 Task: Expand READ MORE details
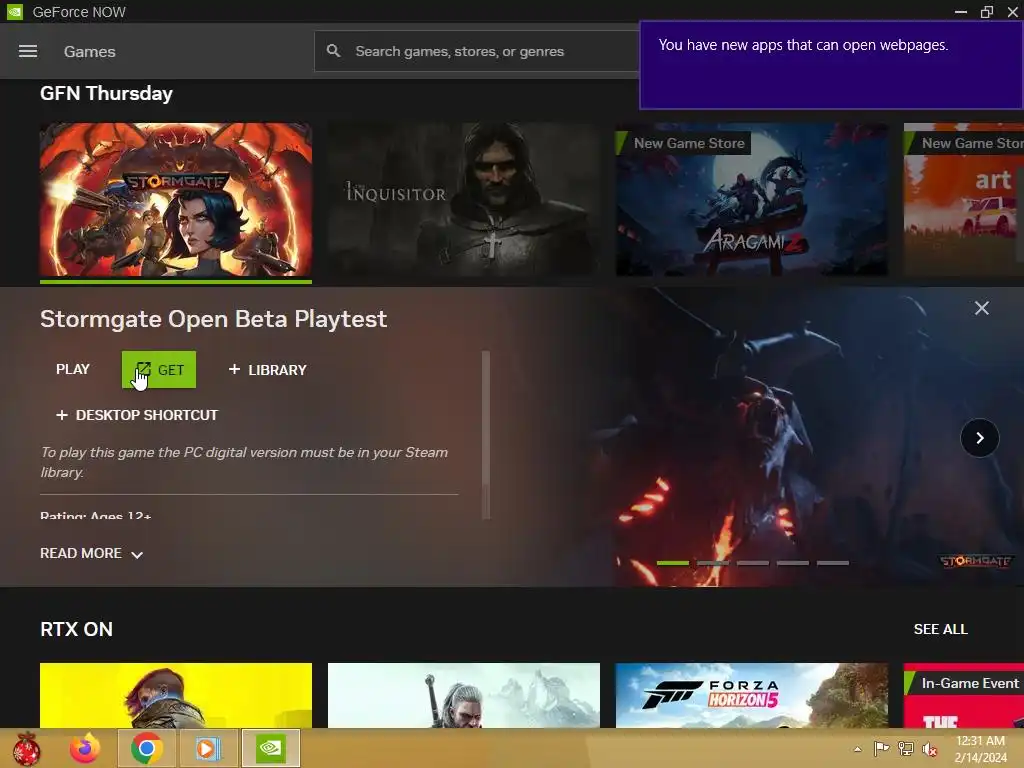point(91,553)
